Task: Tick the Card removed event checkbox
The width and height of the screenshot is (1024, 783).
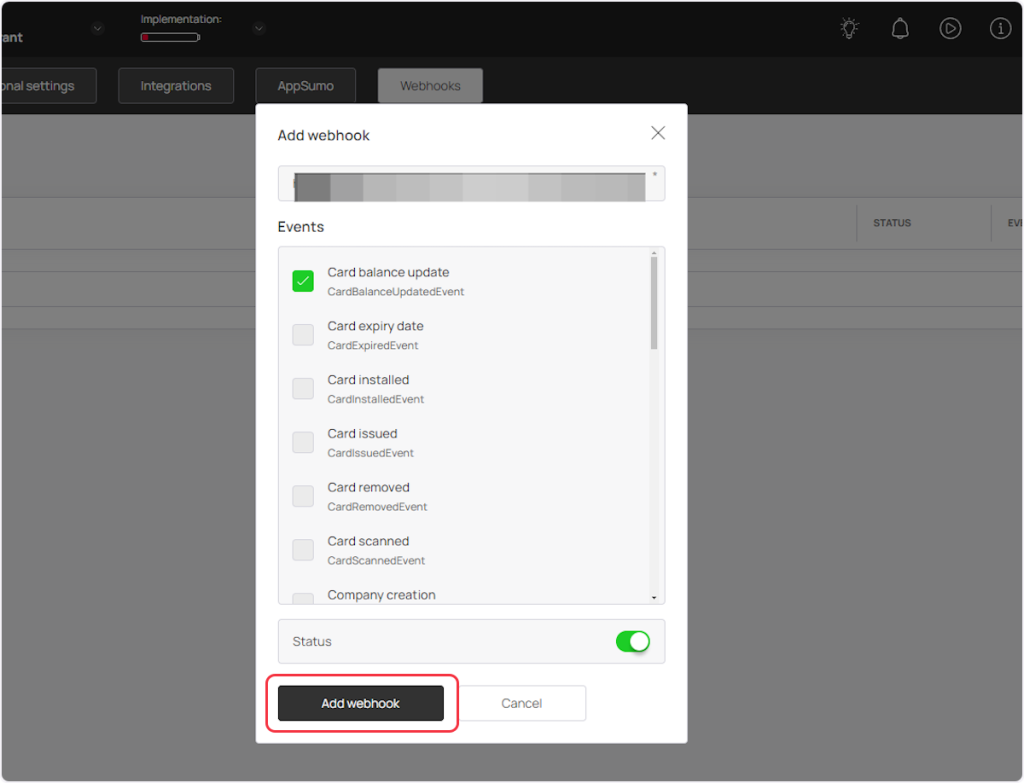Action: coord(303,496)
